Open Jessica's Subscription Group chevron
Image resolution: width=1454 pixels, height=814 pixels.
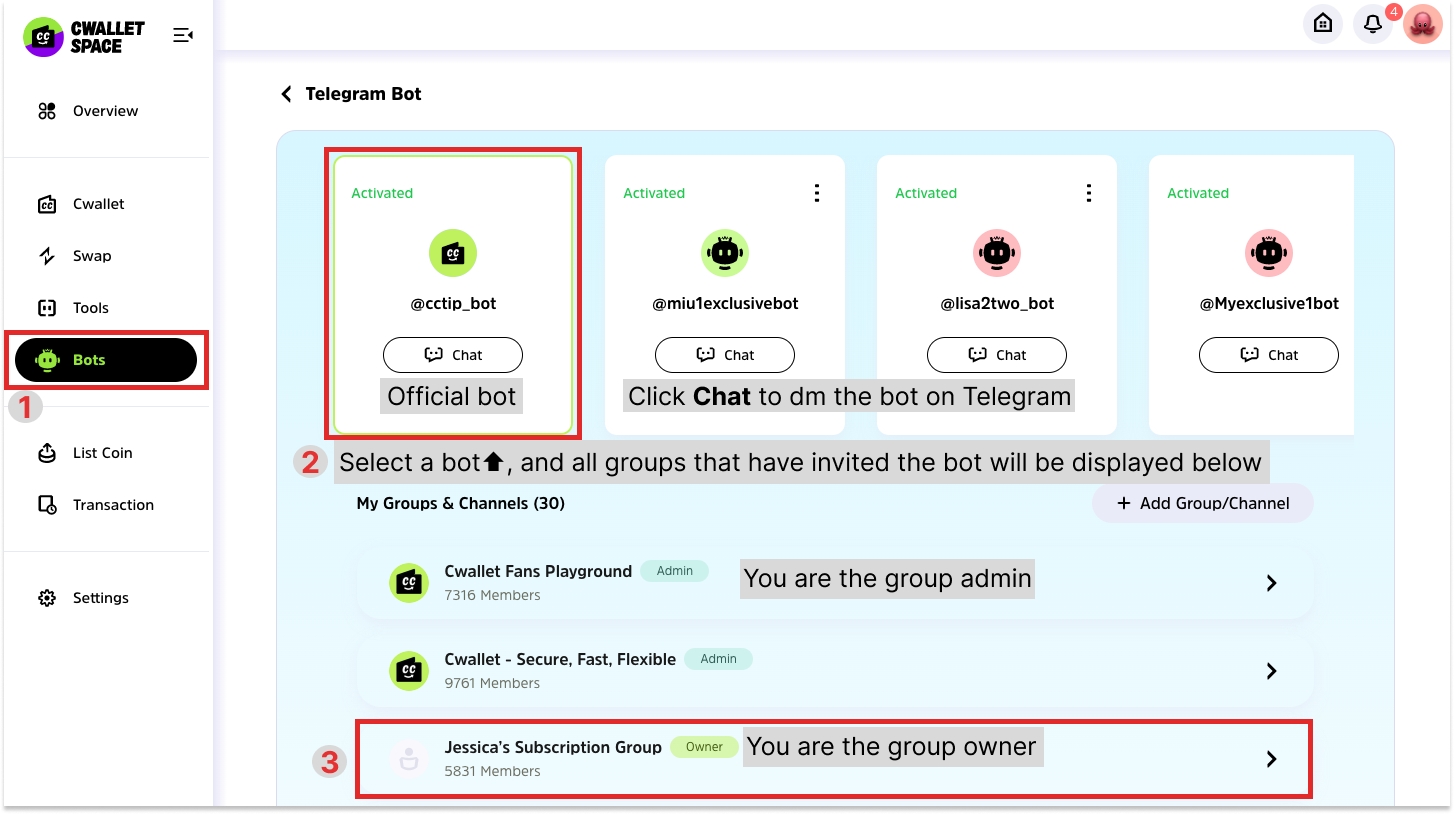(x=1271, y=759)
